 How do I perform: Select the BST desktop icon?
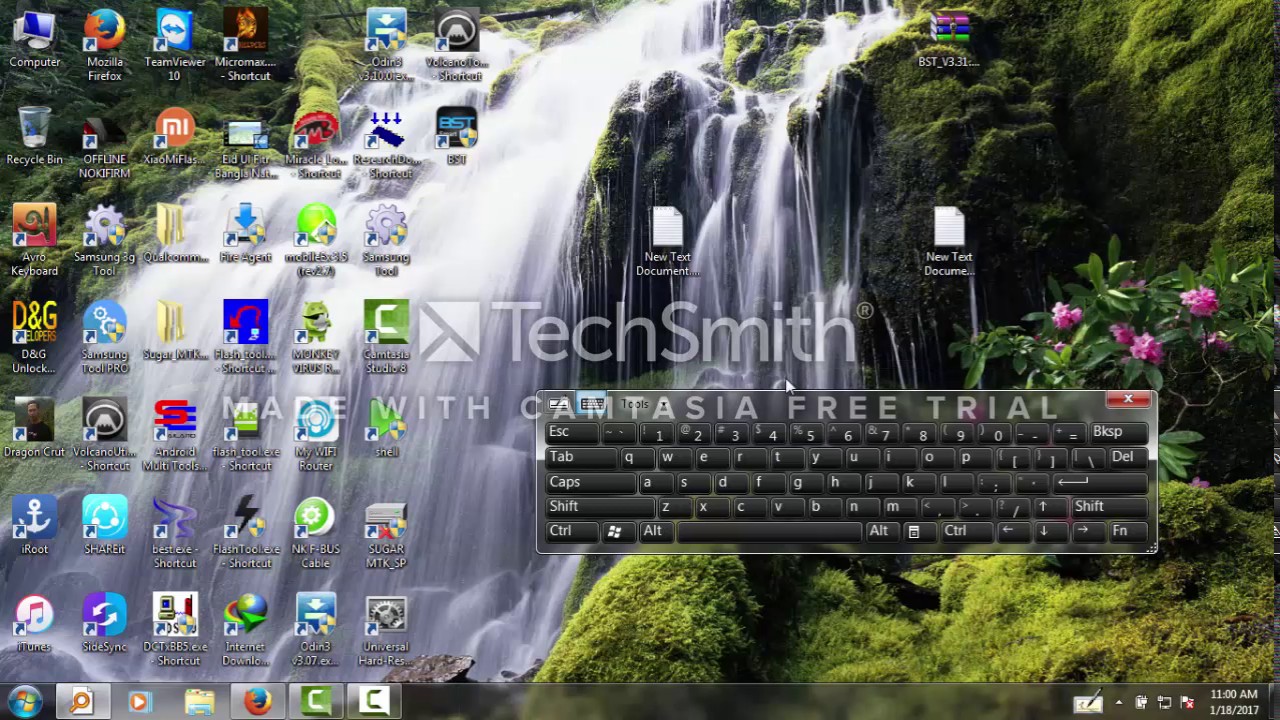[456, 136]
